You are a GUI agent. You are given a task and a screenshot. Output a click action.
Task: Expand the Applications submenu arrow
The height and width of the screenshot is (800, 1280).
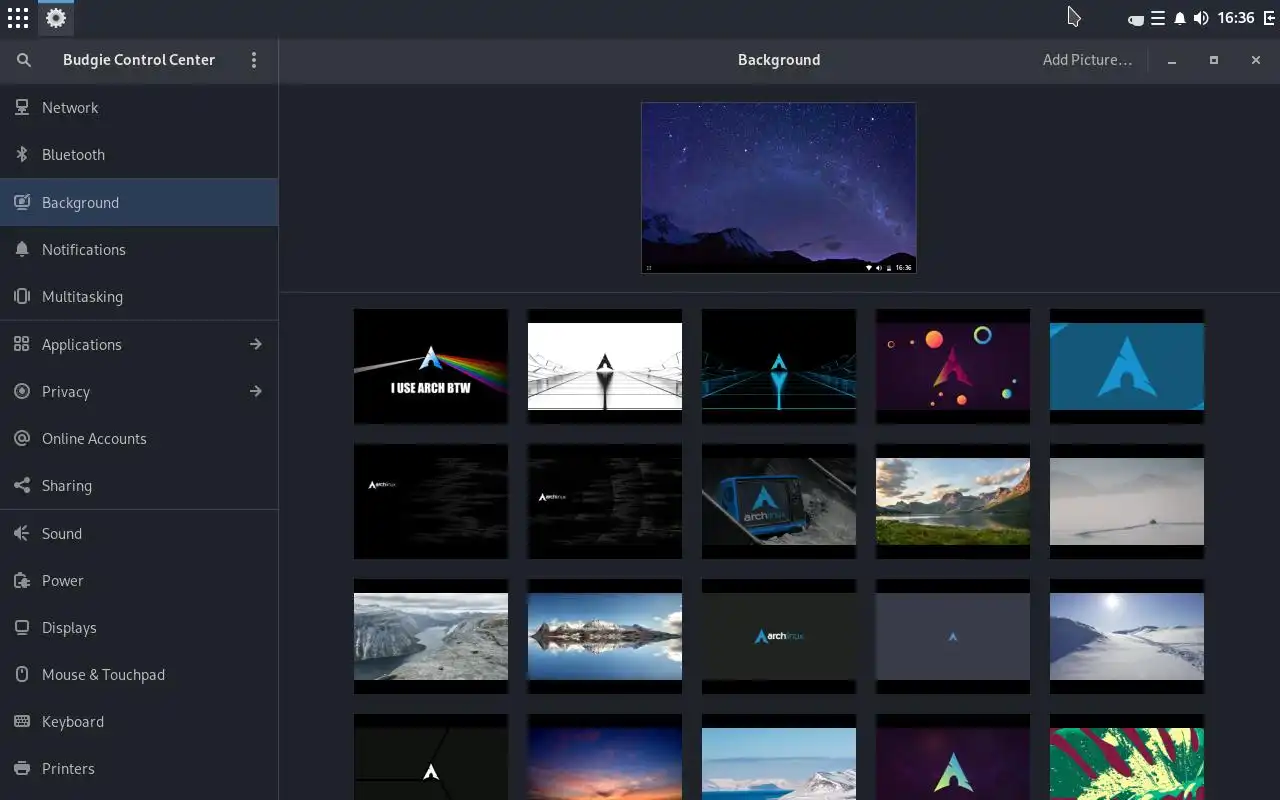(256, 344)
